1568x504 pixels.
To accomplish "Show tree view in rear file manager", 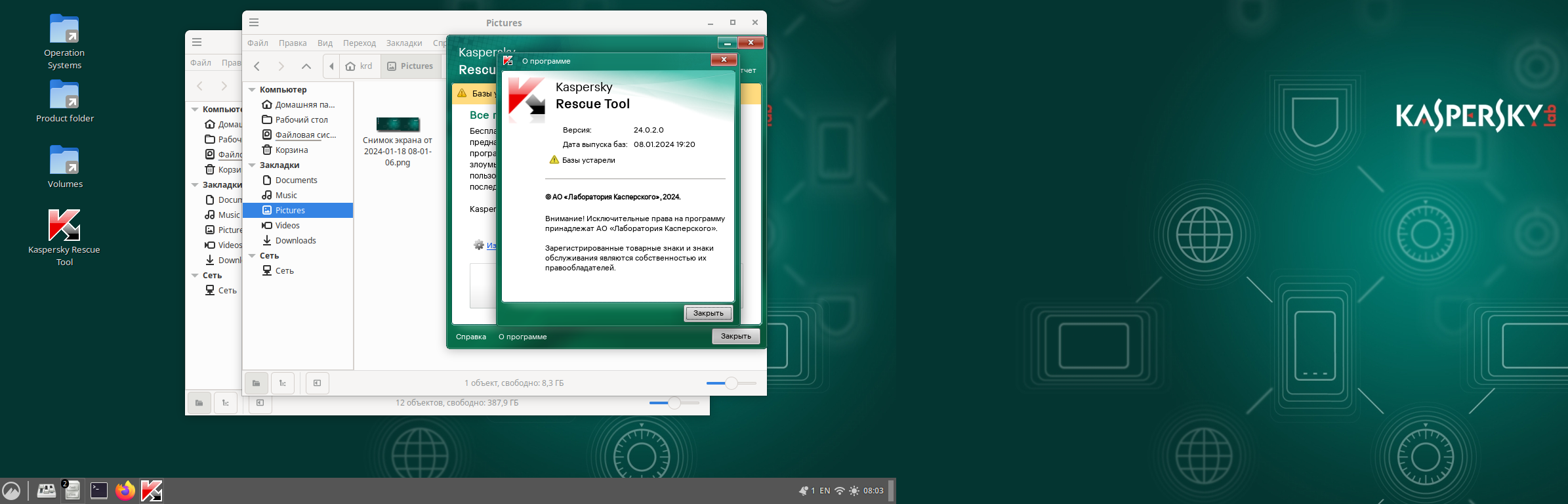I will coord(226,403).
